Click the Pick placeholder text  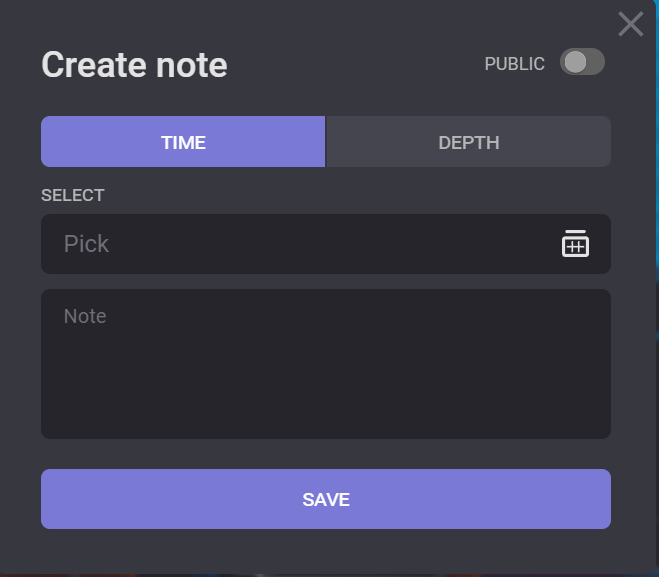(x=86, y=244)
